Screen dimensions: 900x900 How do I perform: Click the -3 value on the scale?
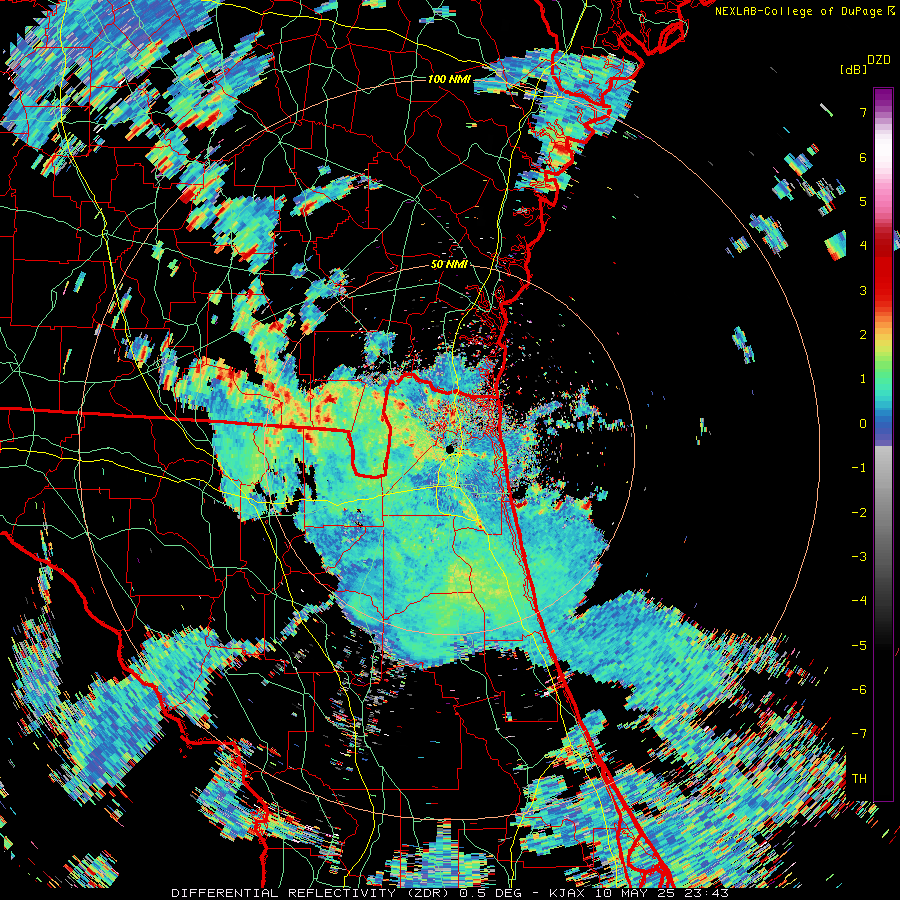859,557
